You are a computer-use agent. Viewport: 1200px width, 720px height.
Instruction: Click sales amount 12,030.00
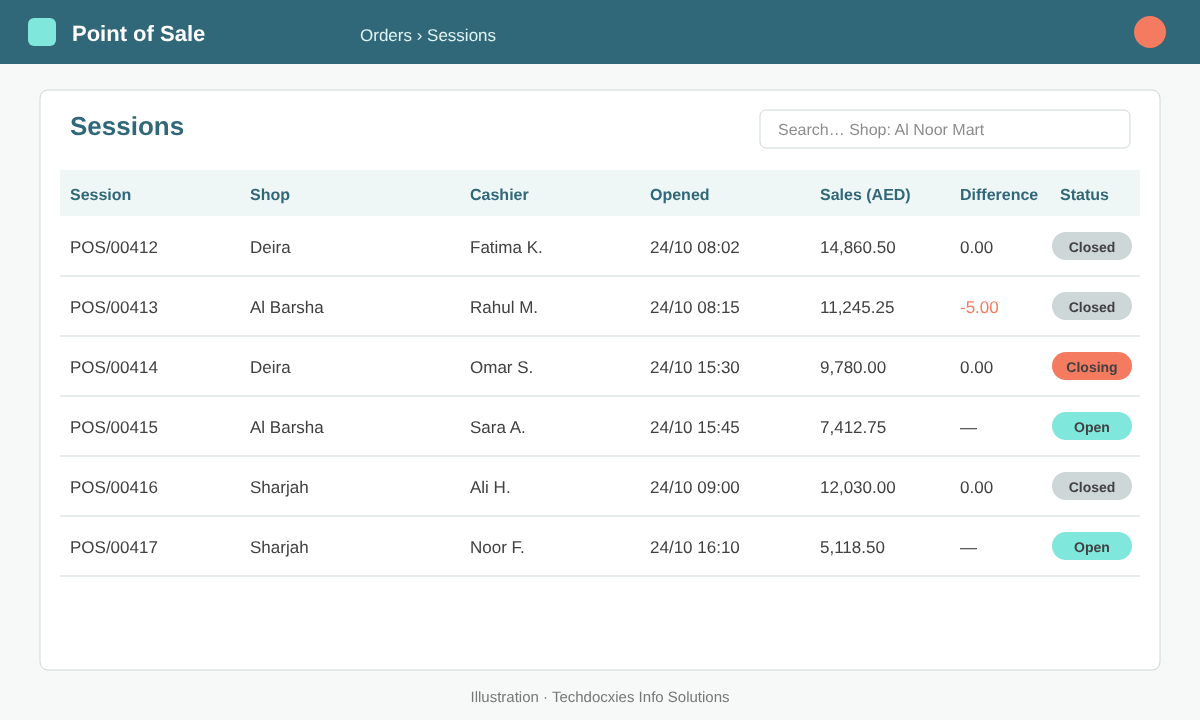pos(858,487)
